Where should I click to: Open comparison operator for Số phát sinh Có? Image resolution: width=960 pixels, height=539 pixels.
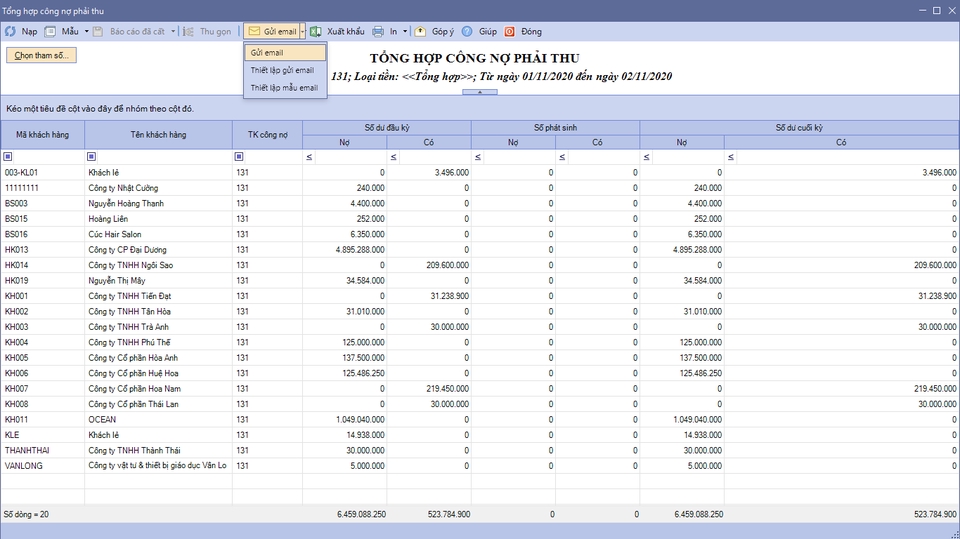click(563, 157)
